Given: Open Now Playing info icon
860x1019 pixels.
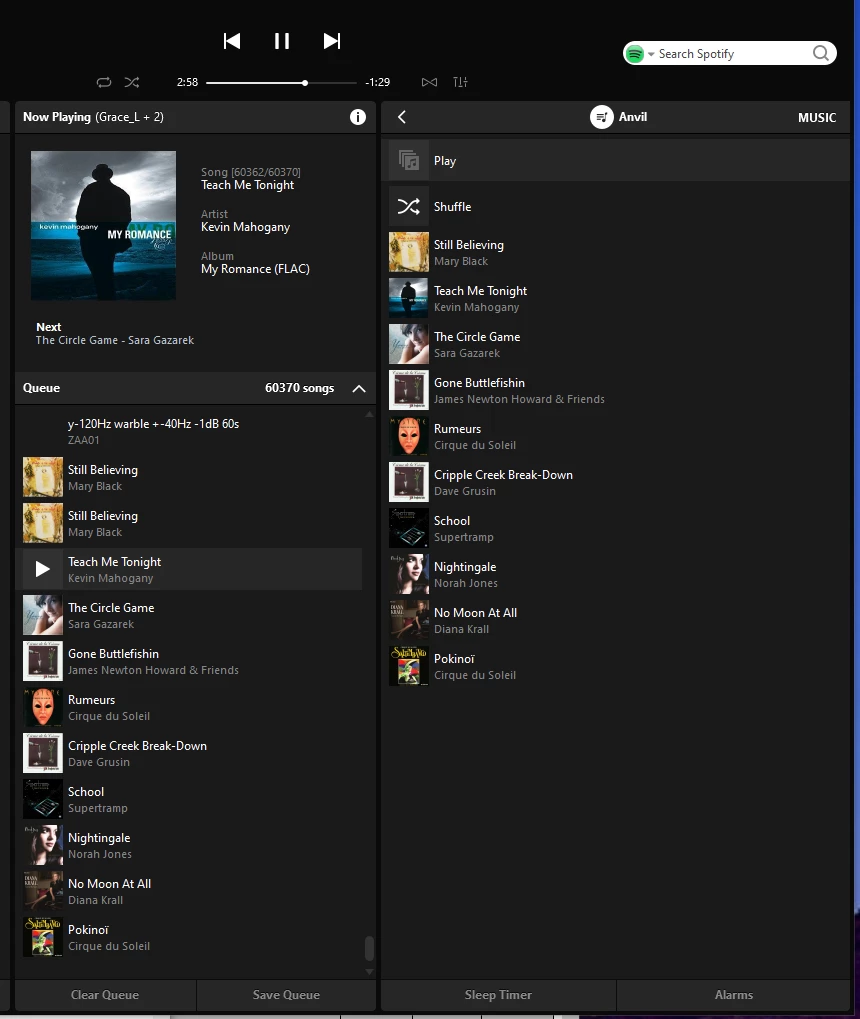Looking at the screenshot, I should click(x=358, y=117).
